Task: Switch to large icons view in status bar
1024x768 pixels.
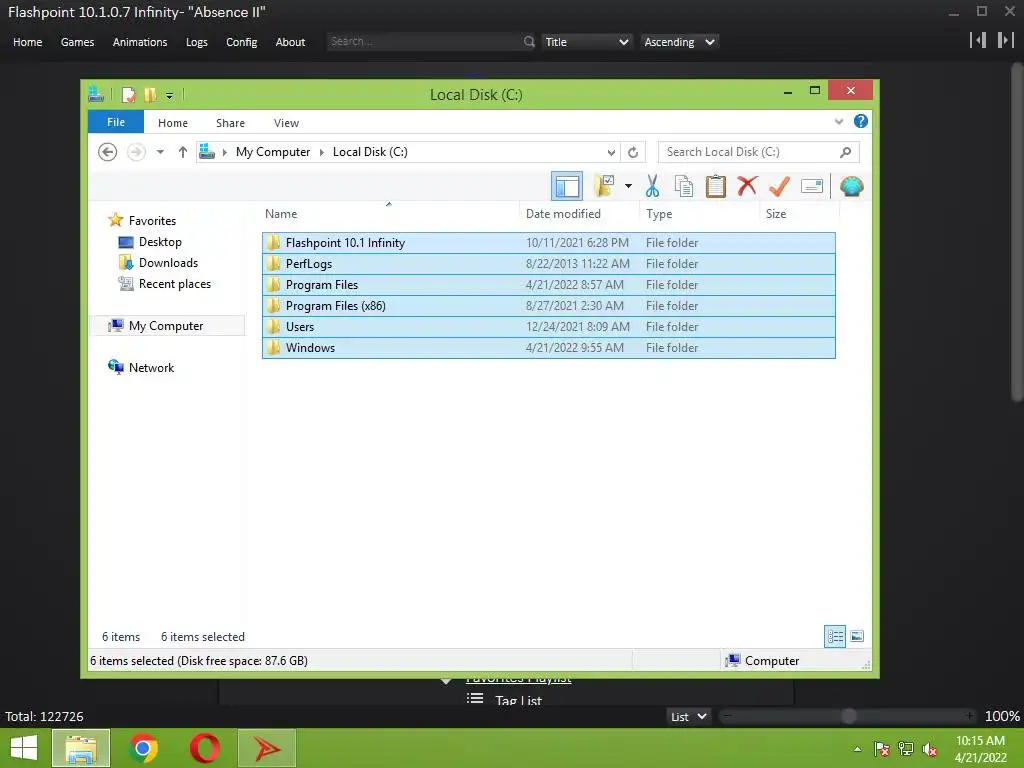Action: (x=857, y=636)
